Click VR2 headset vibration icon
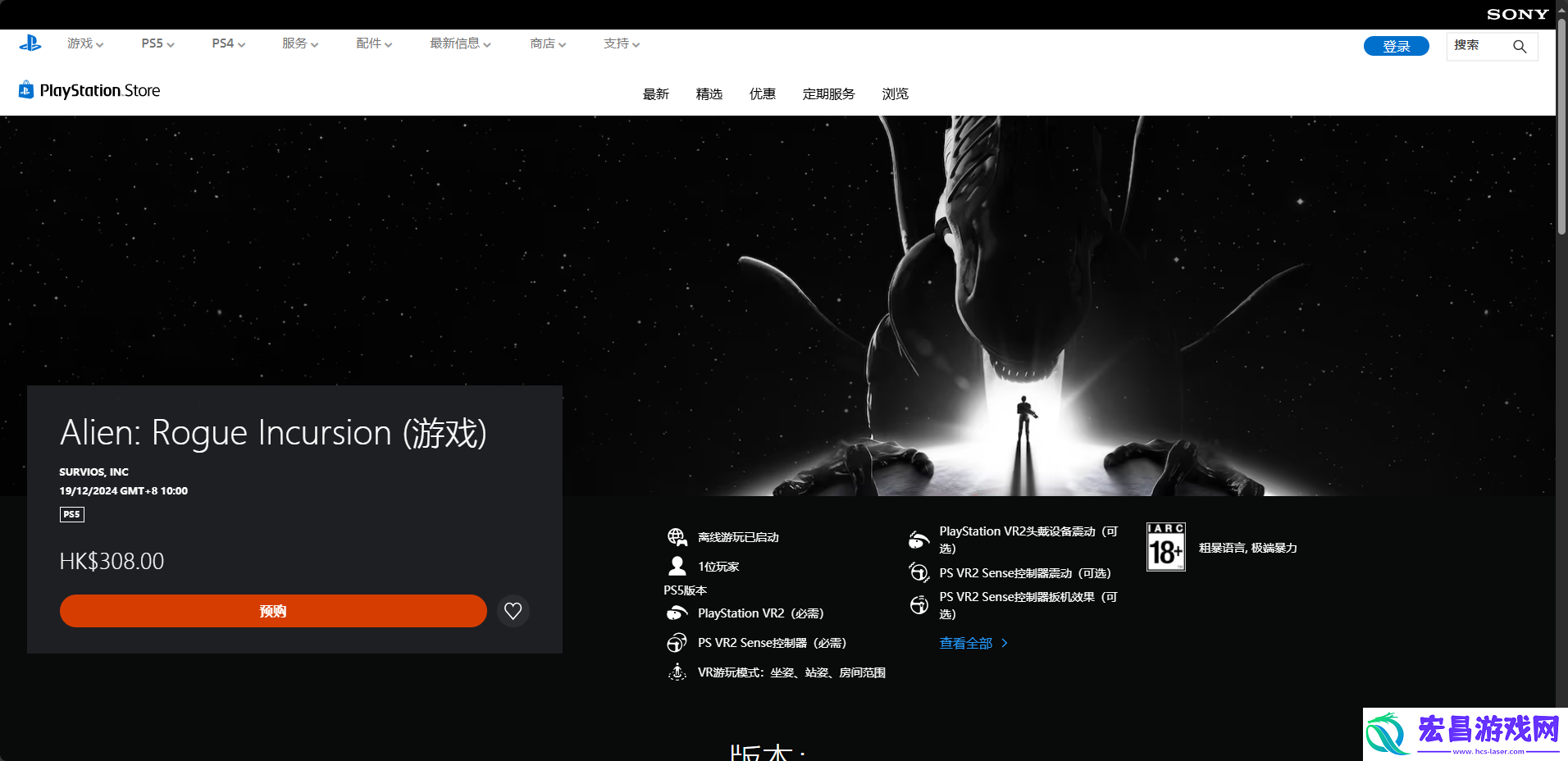Image resolution: width=1568 pixels, height=761 pixels. coord(918,540)
